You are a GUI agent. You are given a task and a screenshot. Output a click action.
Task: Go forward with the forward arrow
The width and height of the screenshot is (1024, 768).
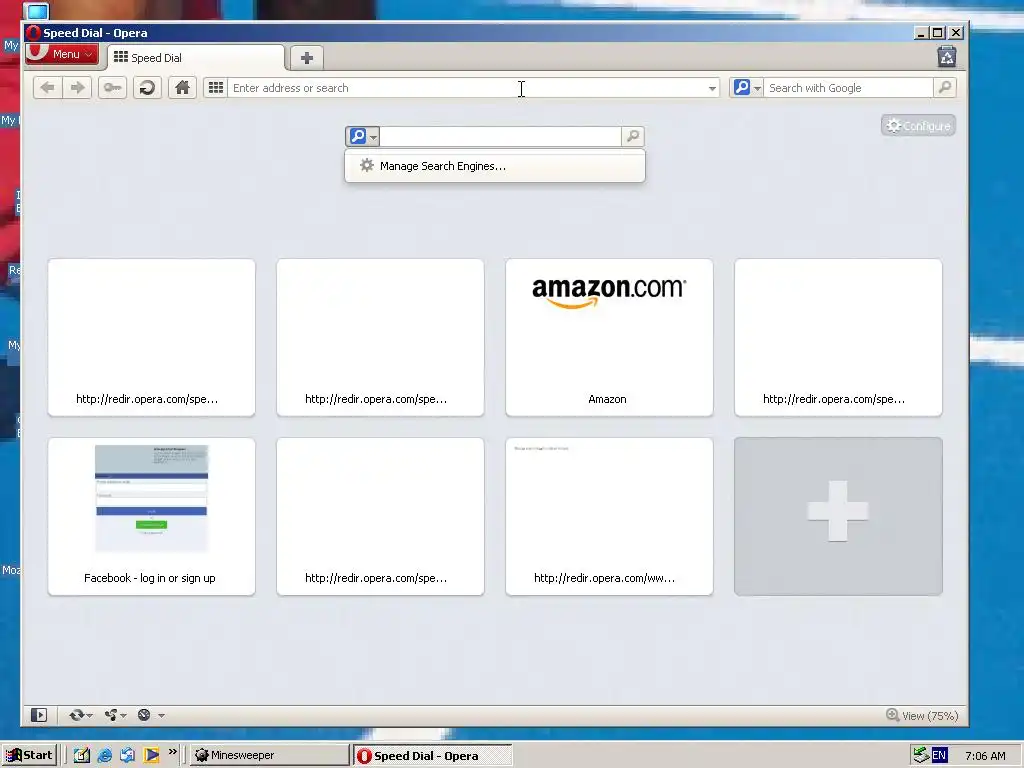[x=77, y=88]
